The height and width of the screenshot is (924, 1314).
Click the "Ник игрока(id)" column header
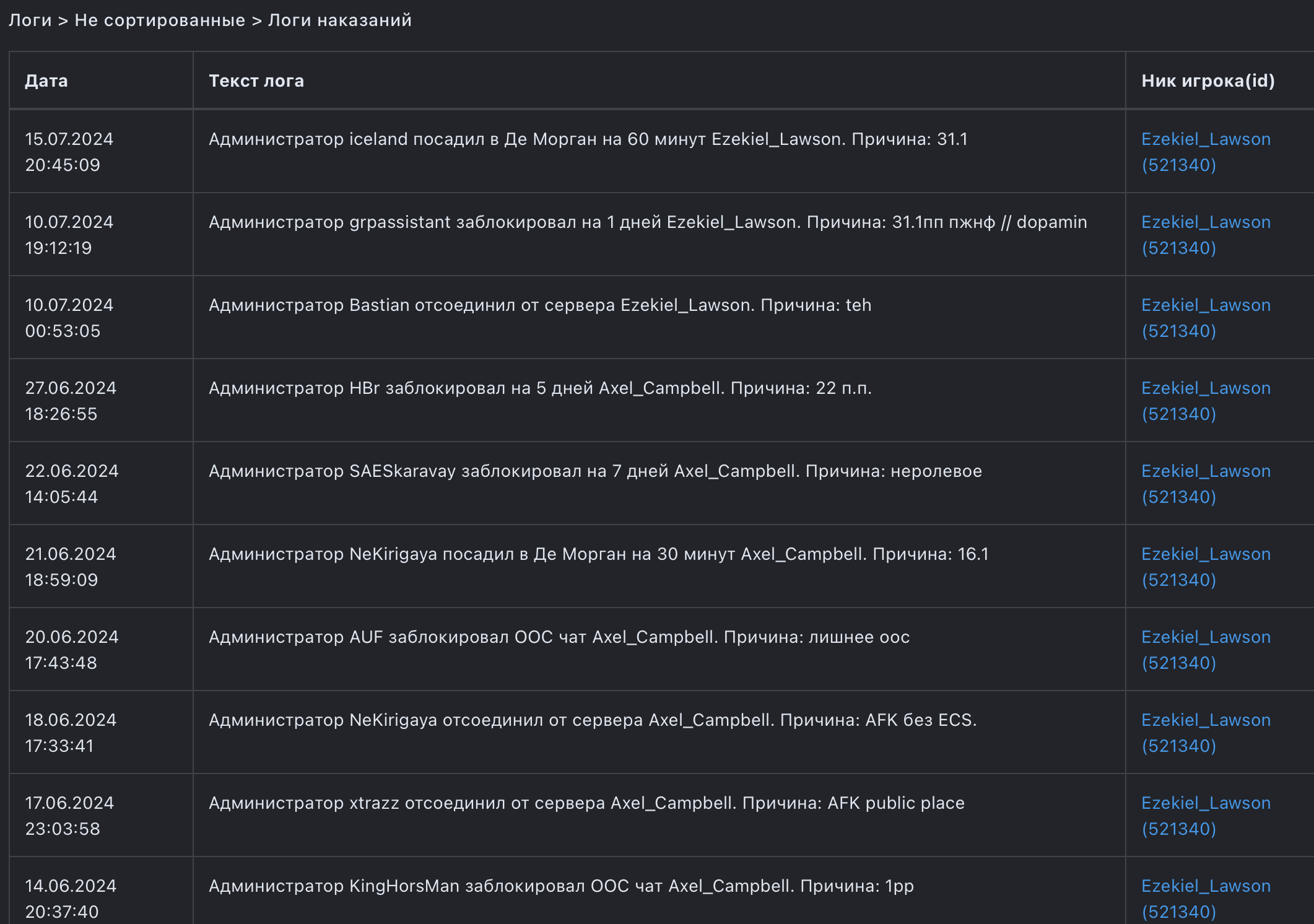[x=1207, y=81]
